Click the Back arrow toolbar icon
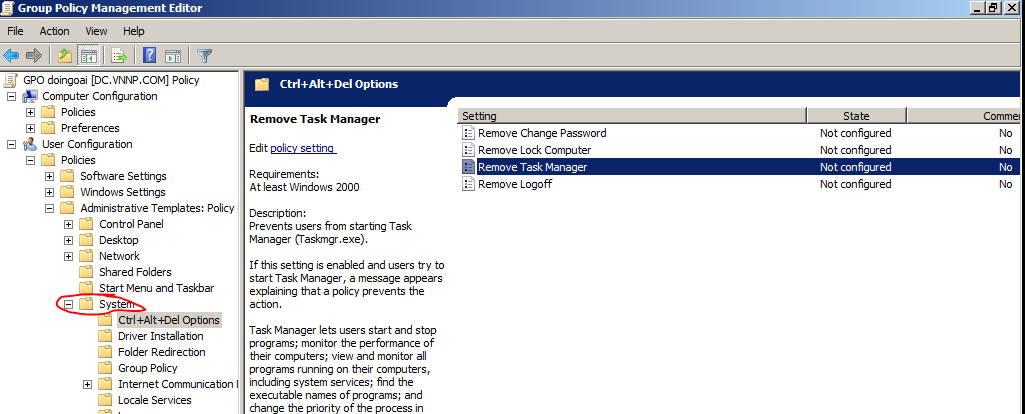 click(x=11, y=56)
